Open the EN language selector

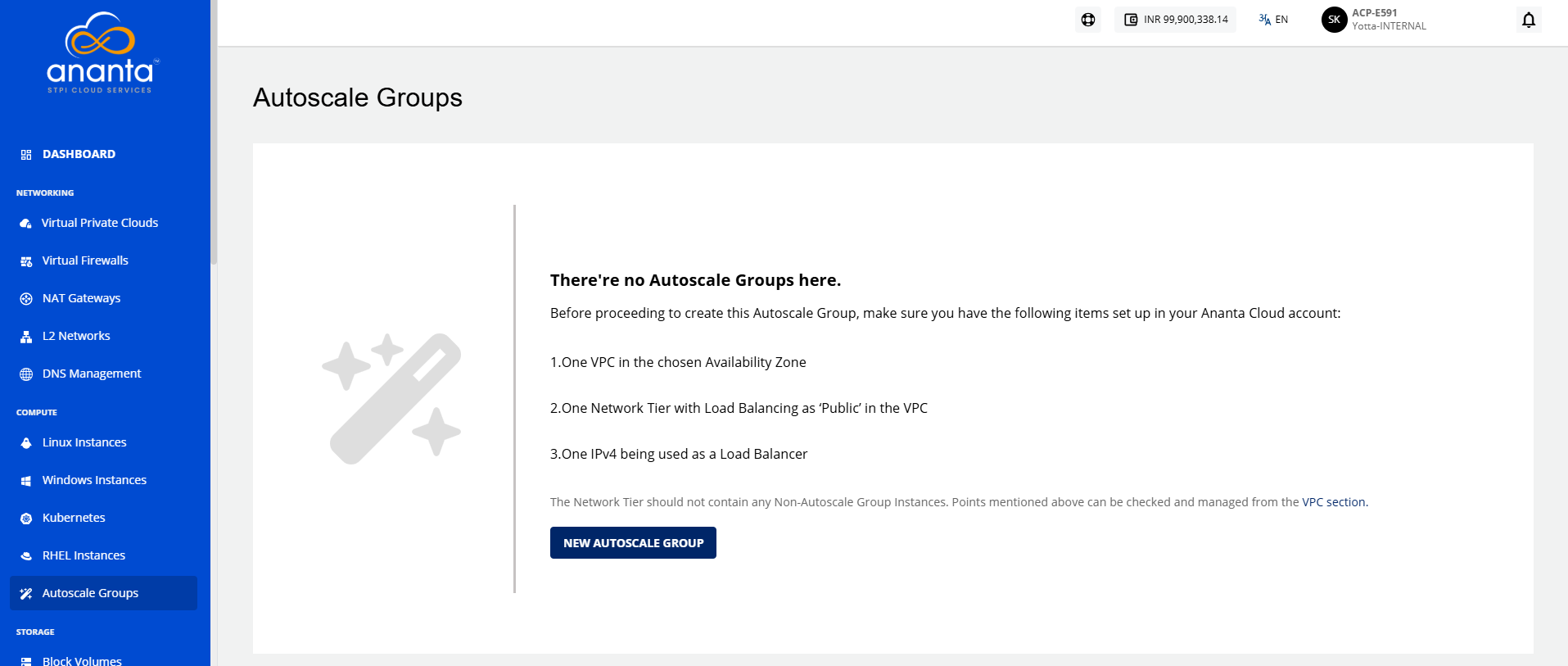[x=1273, y=20]
